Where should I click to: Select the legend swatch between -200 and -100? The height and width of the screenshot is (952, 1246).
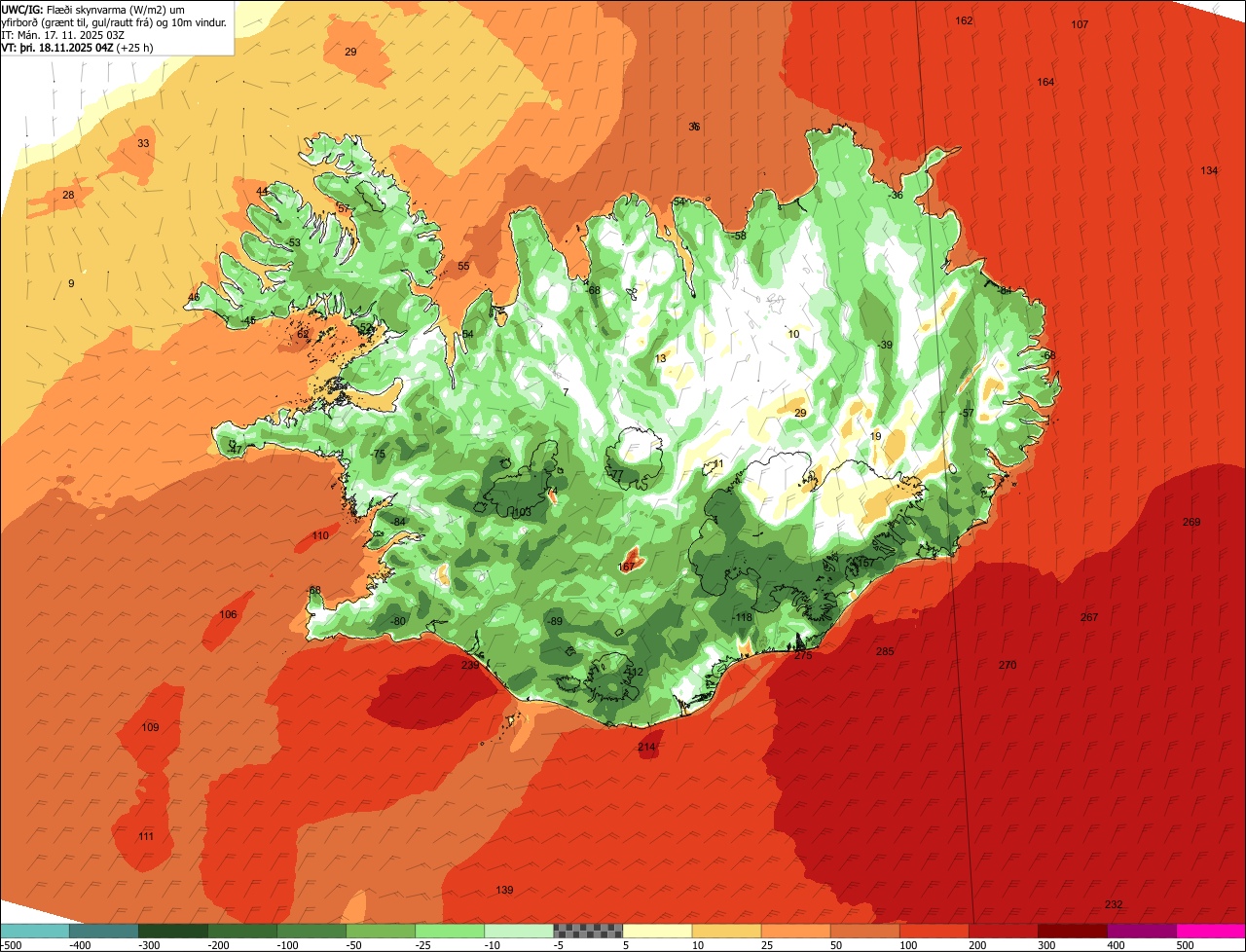242,931
